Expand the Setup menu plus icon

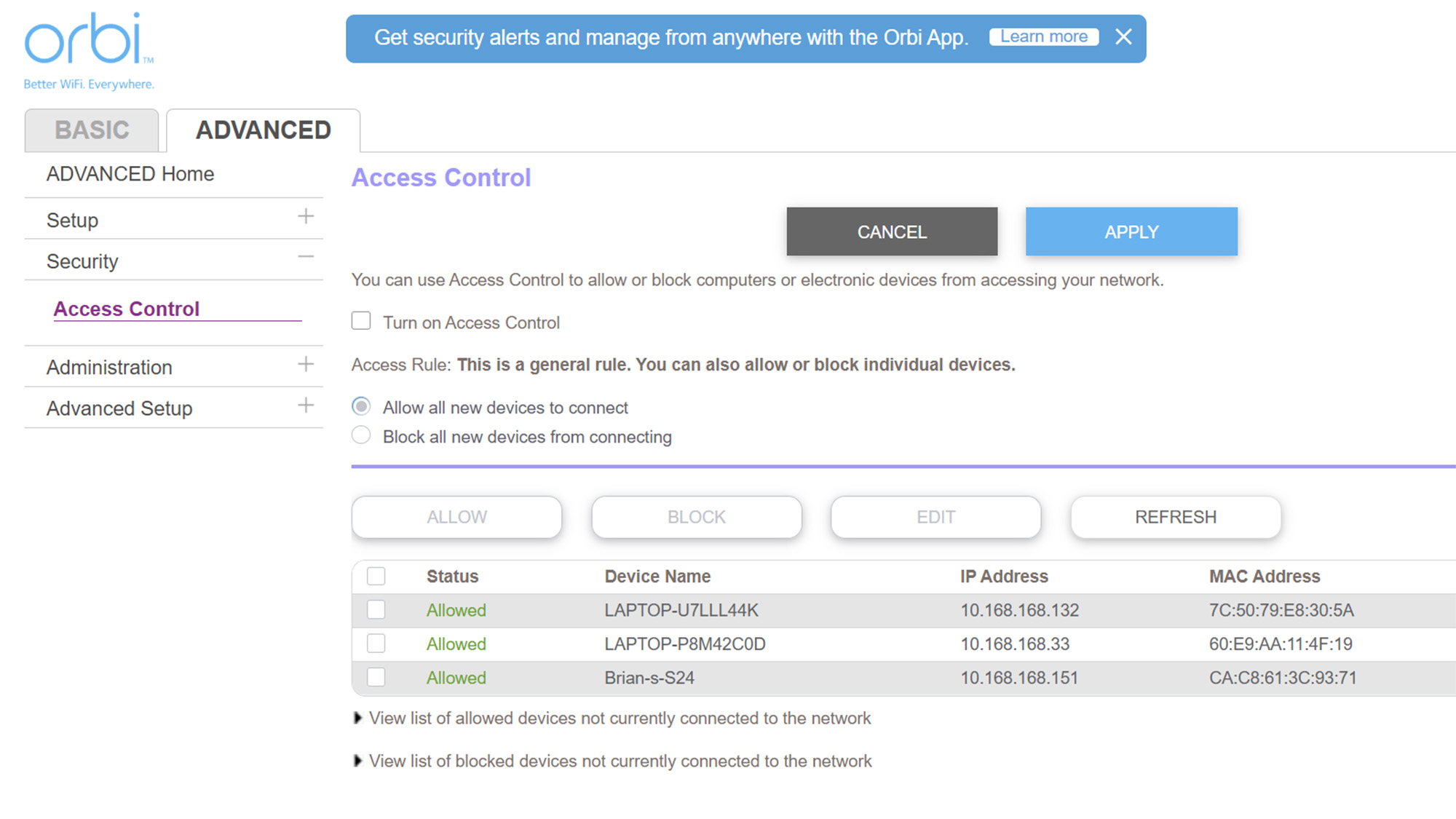coord(306,216)
